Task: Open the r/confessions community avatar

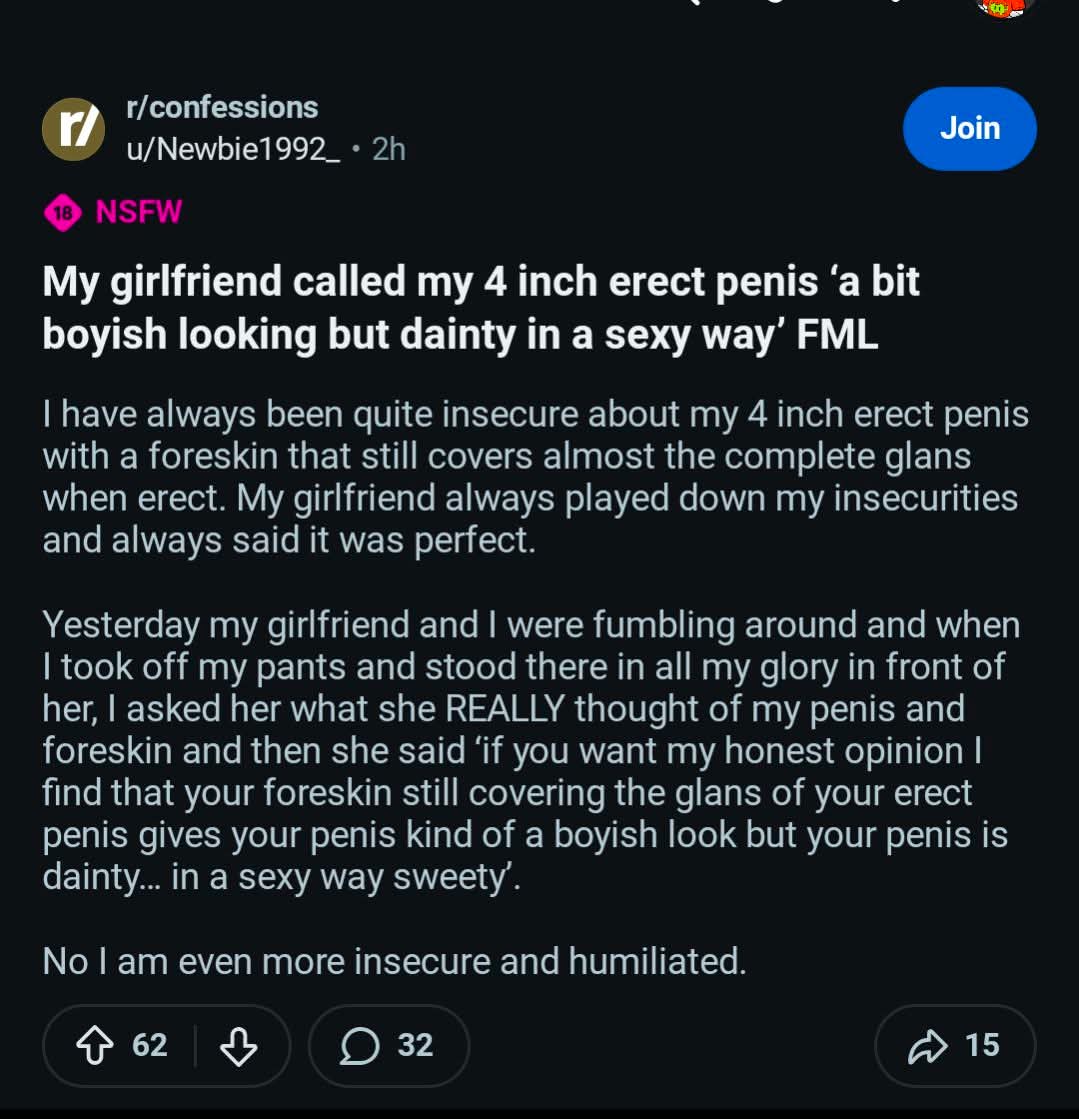Action: pyautogui.click(x=71, y=129)
